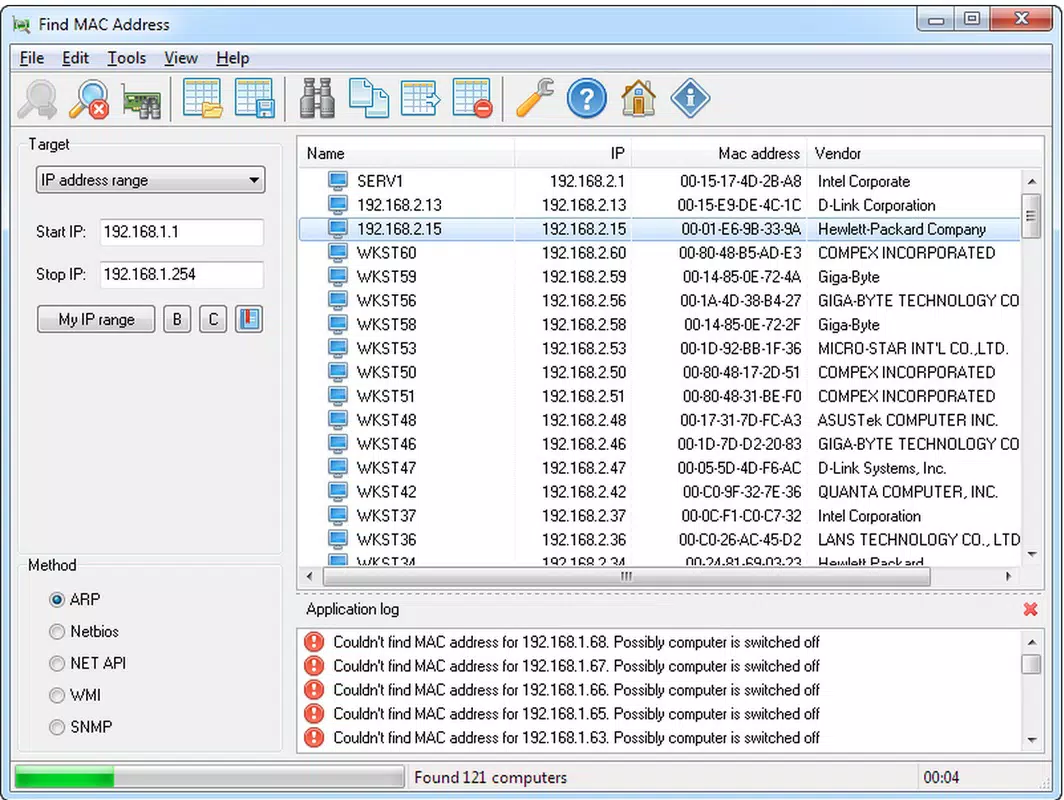The width and height of the screenshot is (1064, 800).
Task: Select the WKST53 row
Action: (660, 349)
